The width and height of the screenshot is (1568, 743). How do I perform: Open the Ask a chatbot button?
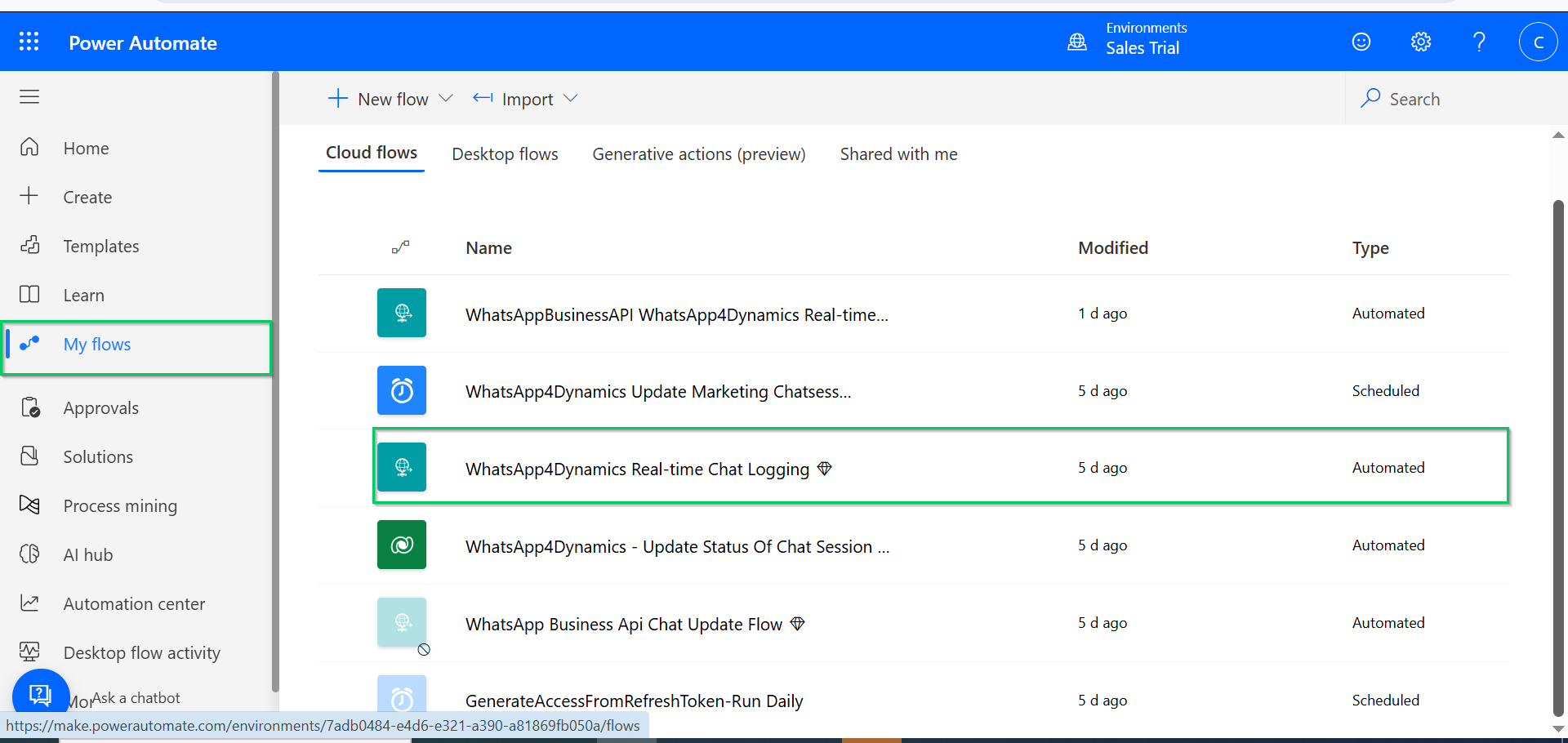[x=40, y=695]
